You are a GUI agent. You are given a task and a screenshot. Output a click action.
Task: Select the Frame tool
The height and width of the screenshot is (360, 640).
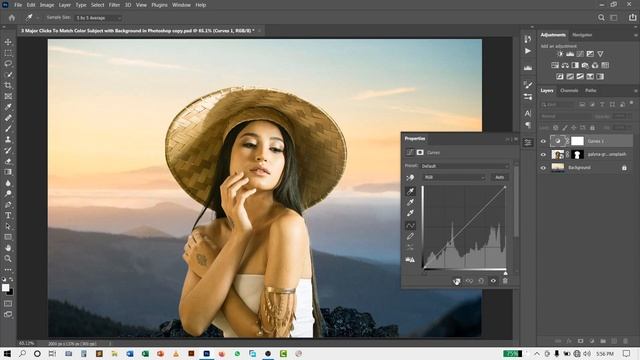point(8,96)
